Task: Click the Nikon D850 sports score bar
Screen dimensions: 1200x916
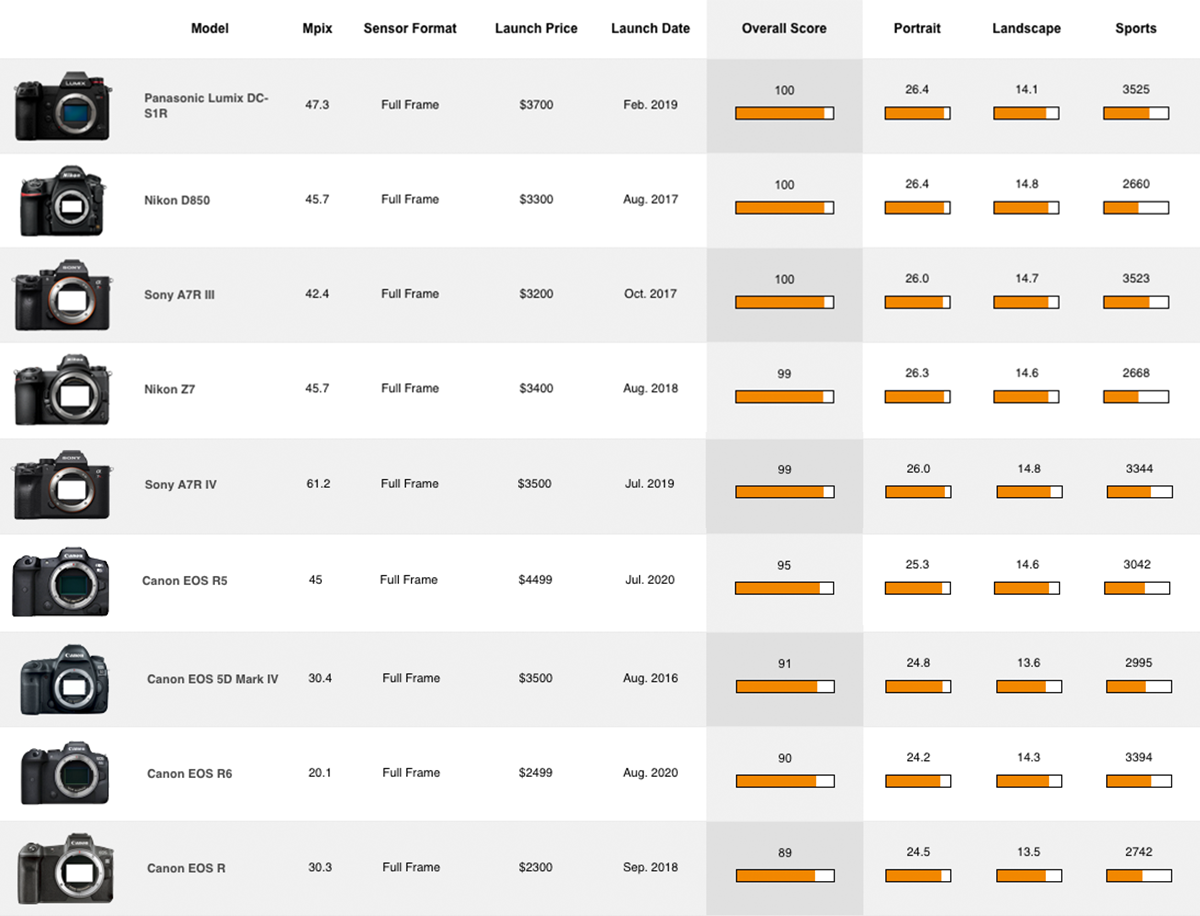Action: 1136,208
